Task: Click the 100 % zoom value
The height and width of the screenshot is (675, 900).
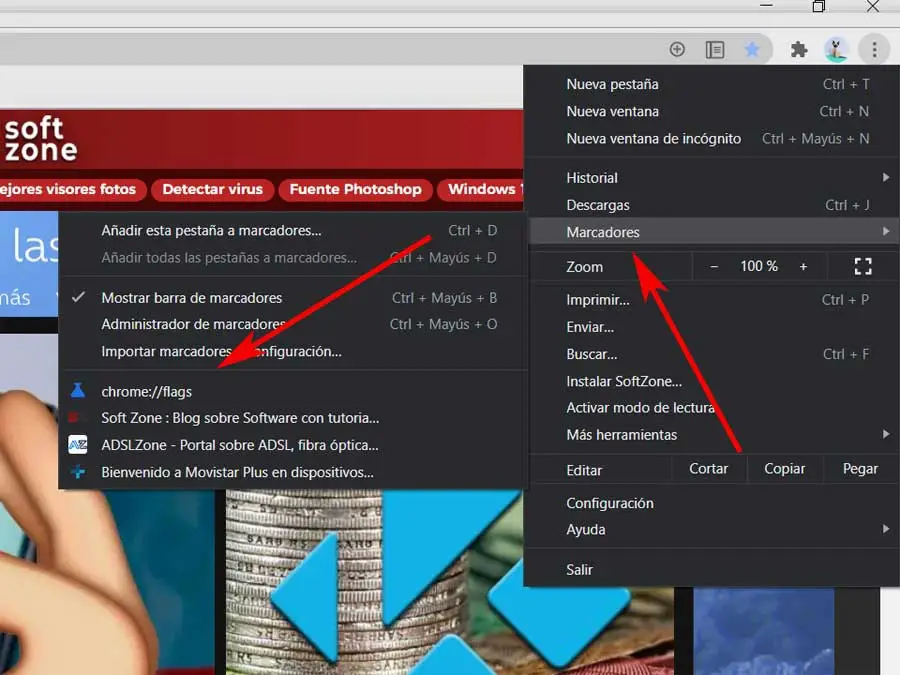Action: 759,266
